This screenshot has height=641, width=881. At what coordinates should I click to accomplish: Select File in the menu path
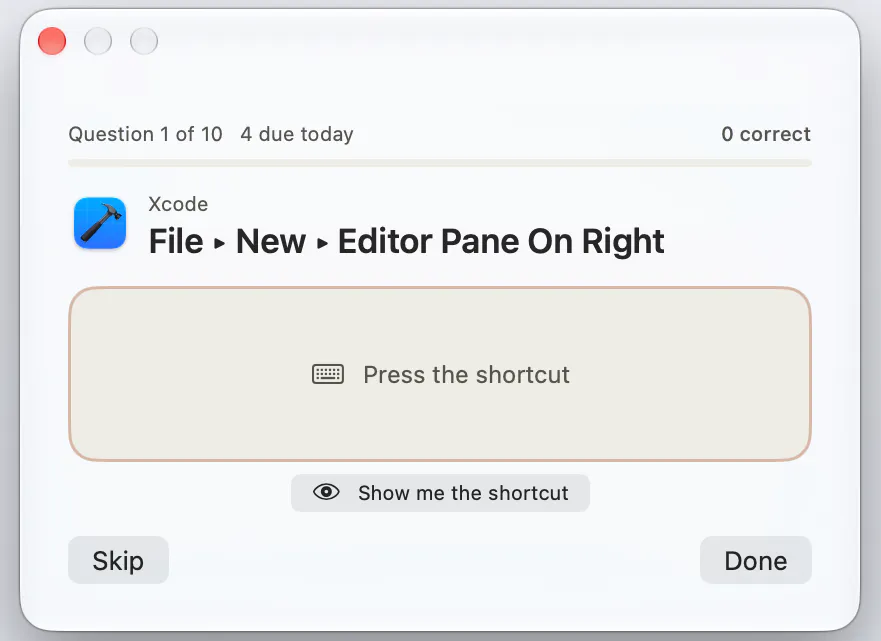(x=176, y=242)
